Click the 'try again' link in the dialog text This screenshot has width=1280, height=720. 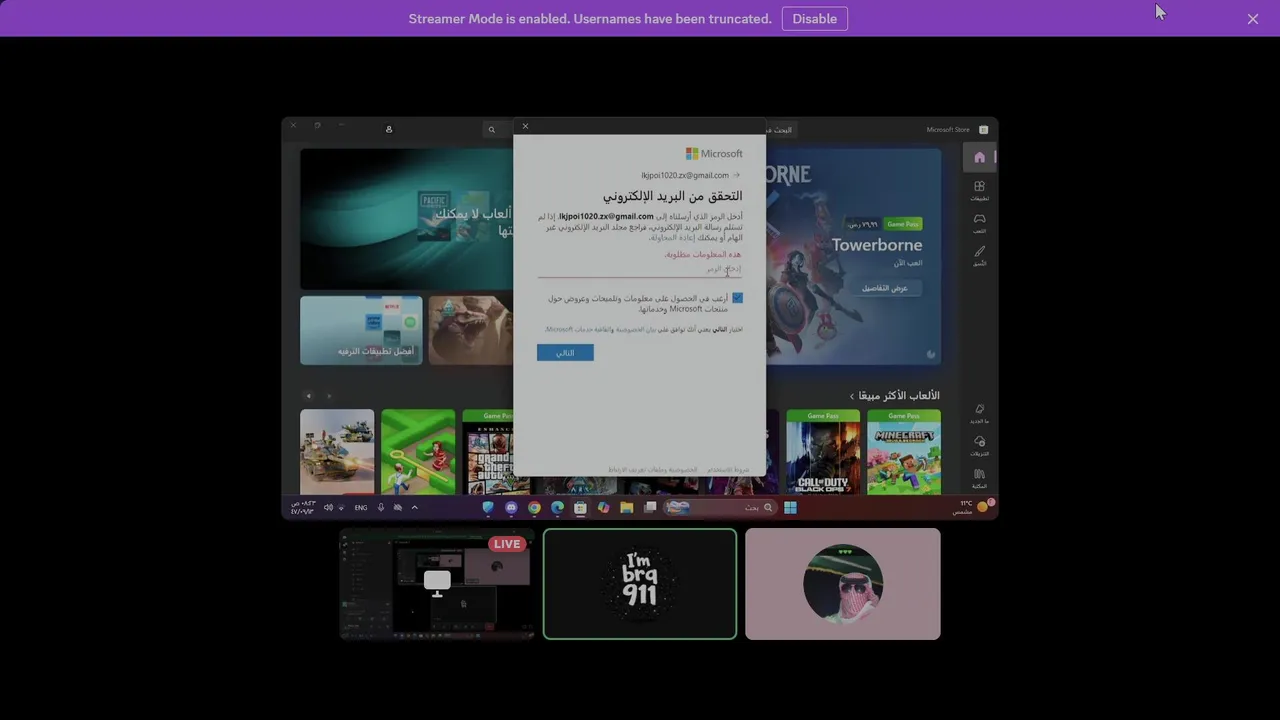[674, 238]
